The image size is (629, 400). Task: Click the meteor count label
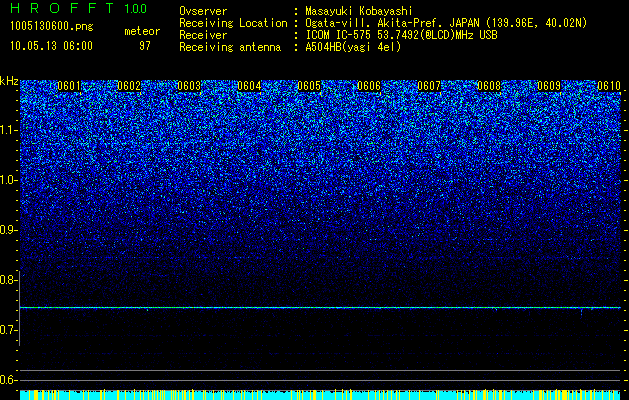[x=142, y=31]
